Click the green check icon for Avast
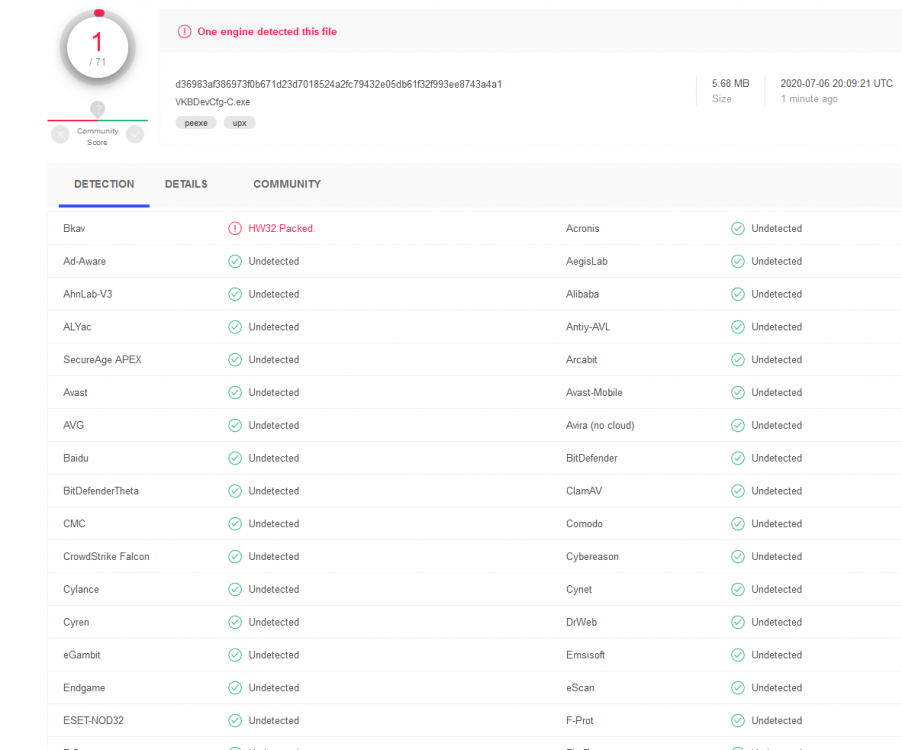The image size is (902, 750). point(235,393)
